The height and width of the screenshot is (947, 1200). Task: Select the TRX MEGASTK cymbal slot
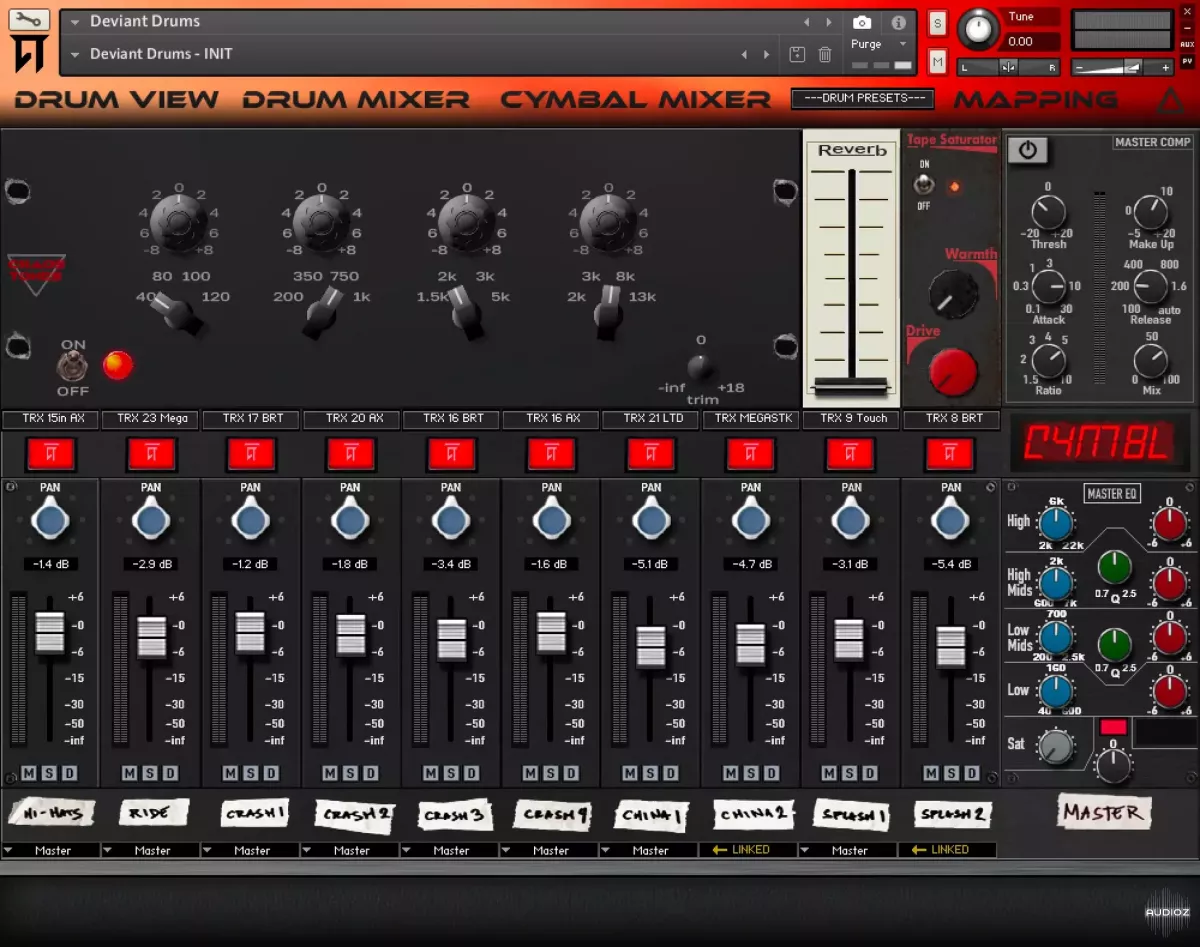point(751,419)
